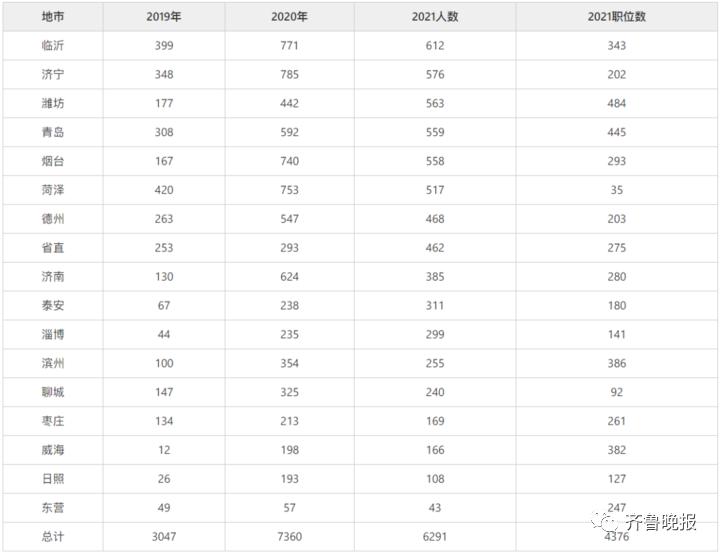Click the 威海 2019 value 12
The image size is (720, 554).
pyautogui.click(x=164, y=450)
